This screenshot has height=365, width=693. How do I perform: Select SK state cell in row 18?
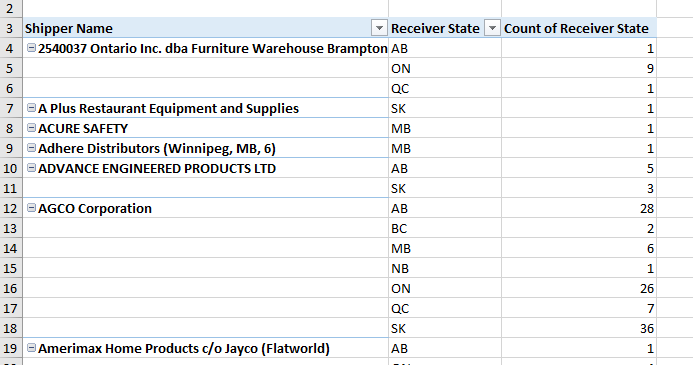click(445, 328)
